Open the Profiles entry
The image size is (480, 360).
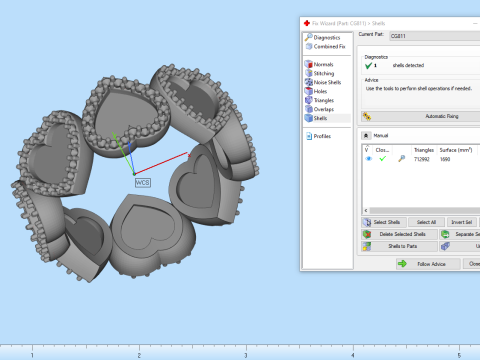click(x=318, y=136)
